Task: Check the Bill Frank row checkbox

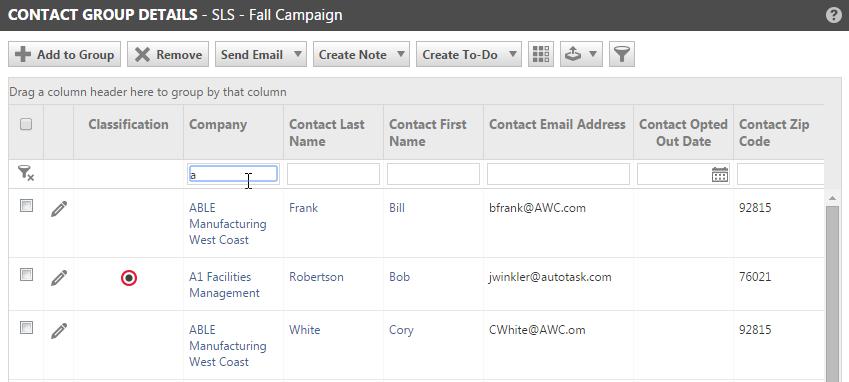Action: point(26,206)
